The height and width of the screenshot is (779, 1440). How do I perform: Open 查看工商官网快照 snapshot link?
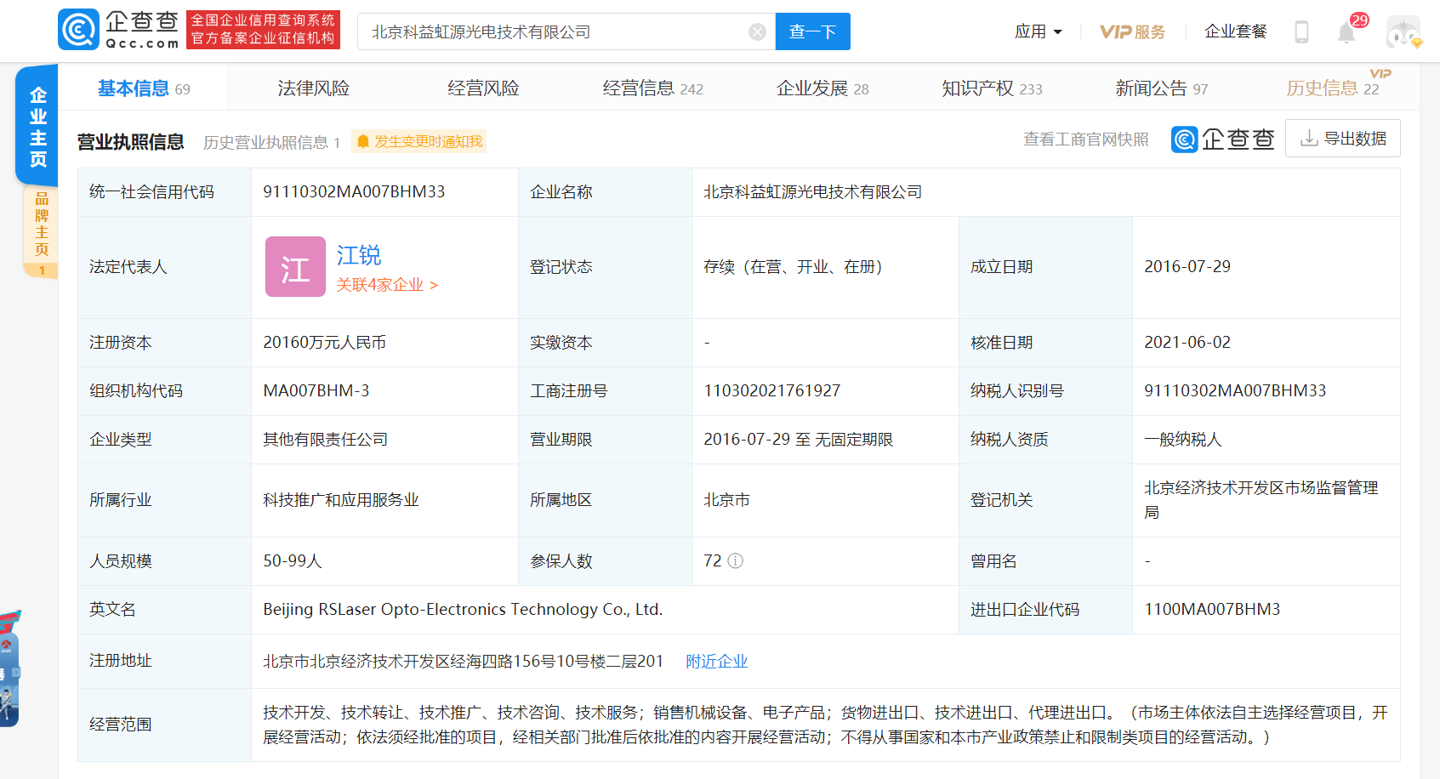pos(1085,140)
